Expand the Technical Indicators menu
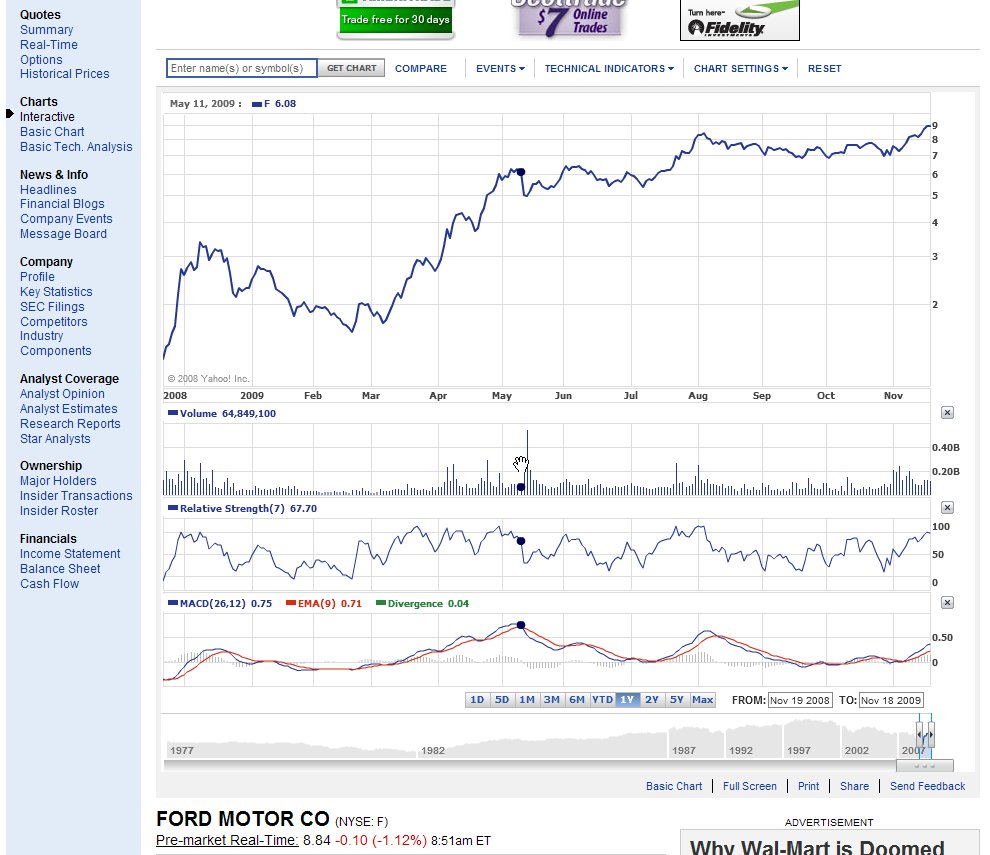 608,69
